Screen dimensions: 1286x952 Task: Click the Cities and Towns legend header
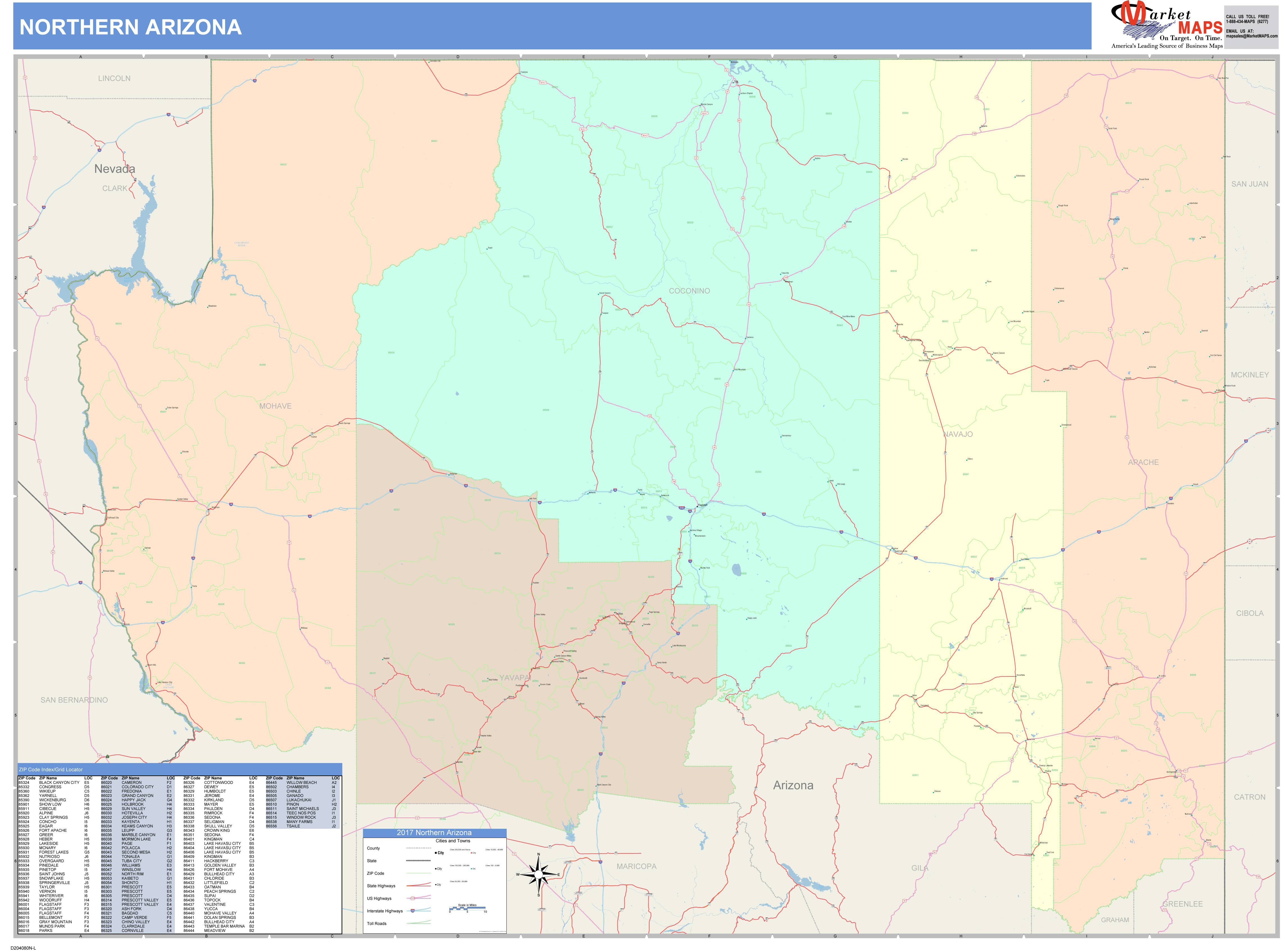coord(453,841)
